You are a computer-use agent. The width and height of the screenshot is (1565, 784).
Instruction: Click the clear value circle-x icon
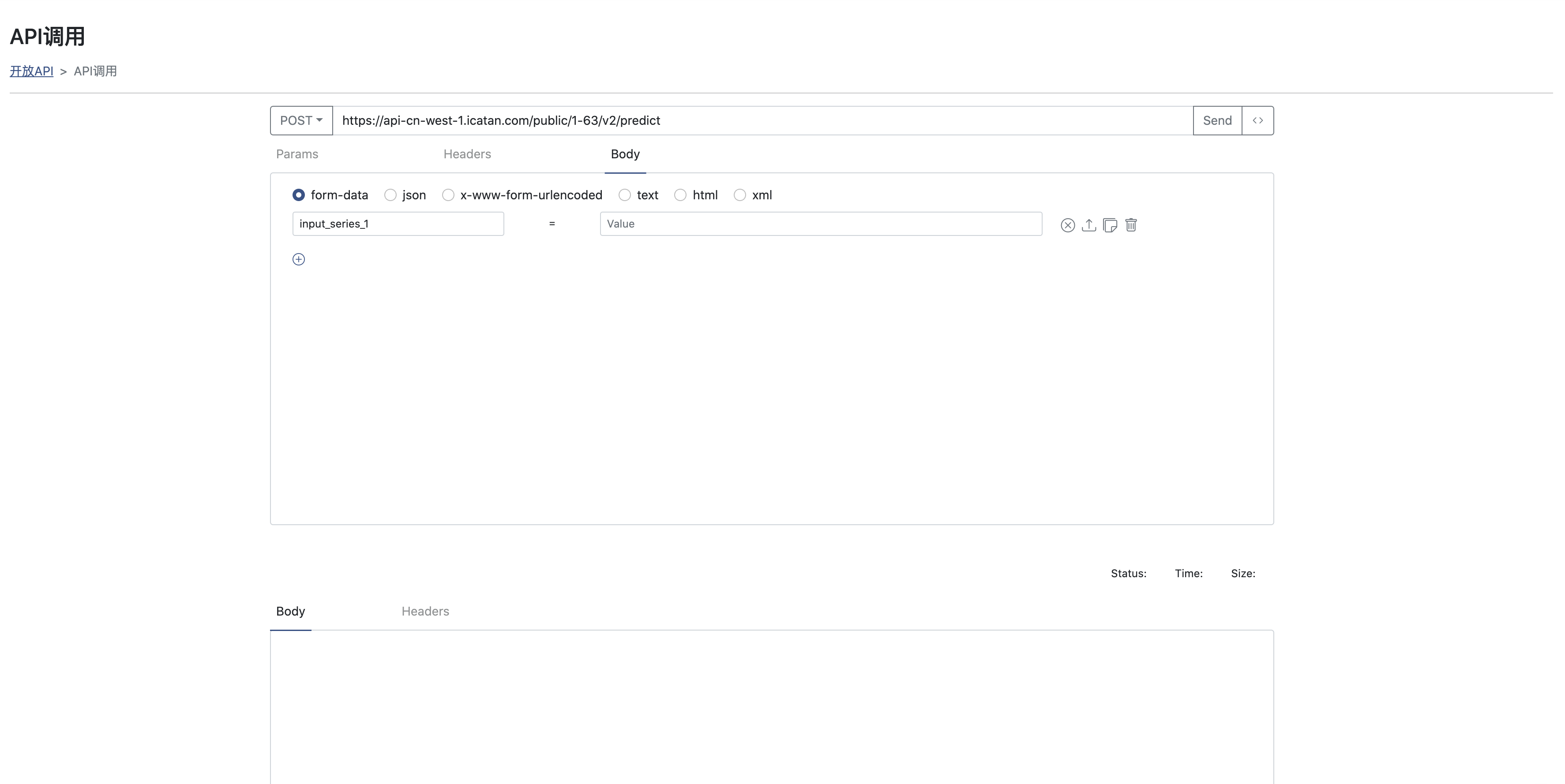(1067, 225)
